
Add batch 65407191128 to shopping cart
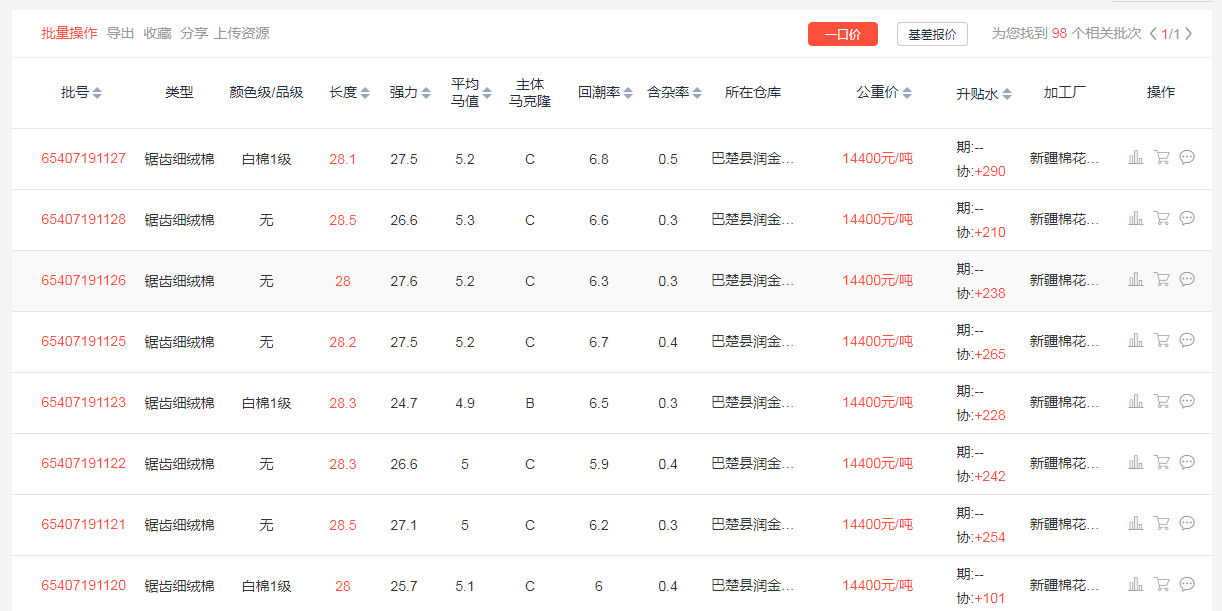pos(1161,218)
